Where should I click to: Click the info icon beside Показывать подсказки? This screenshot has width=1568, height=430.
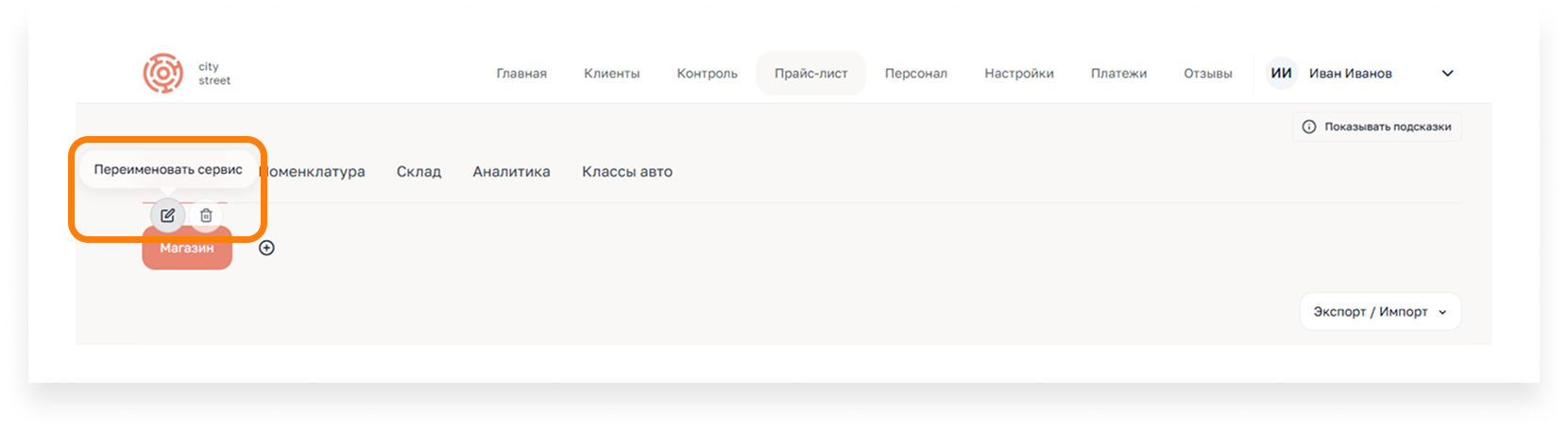pos(1309,127)
